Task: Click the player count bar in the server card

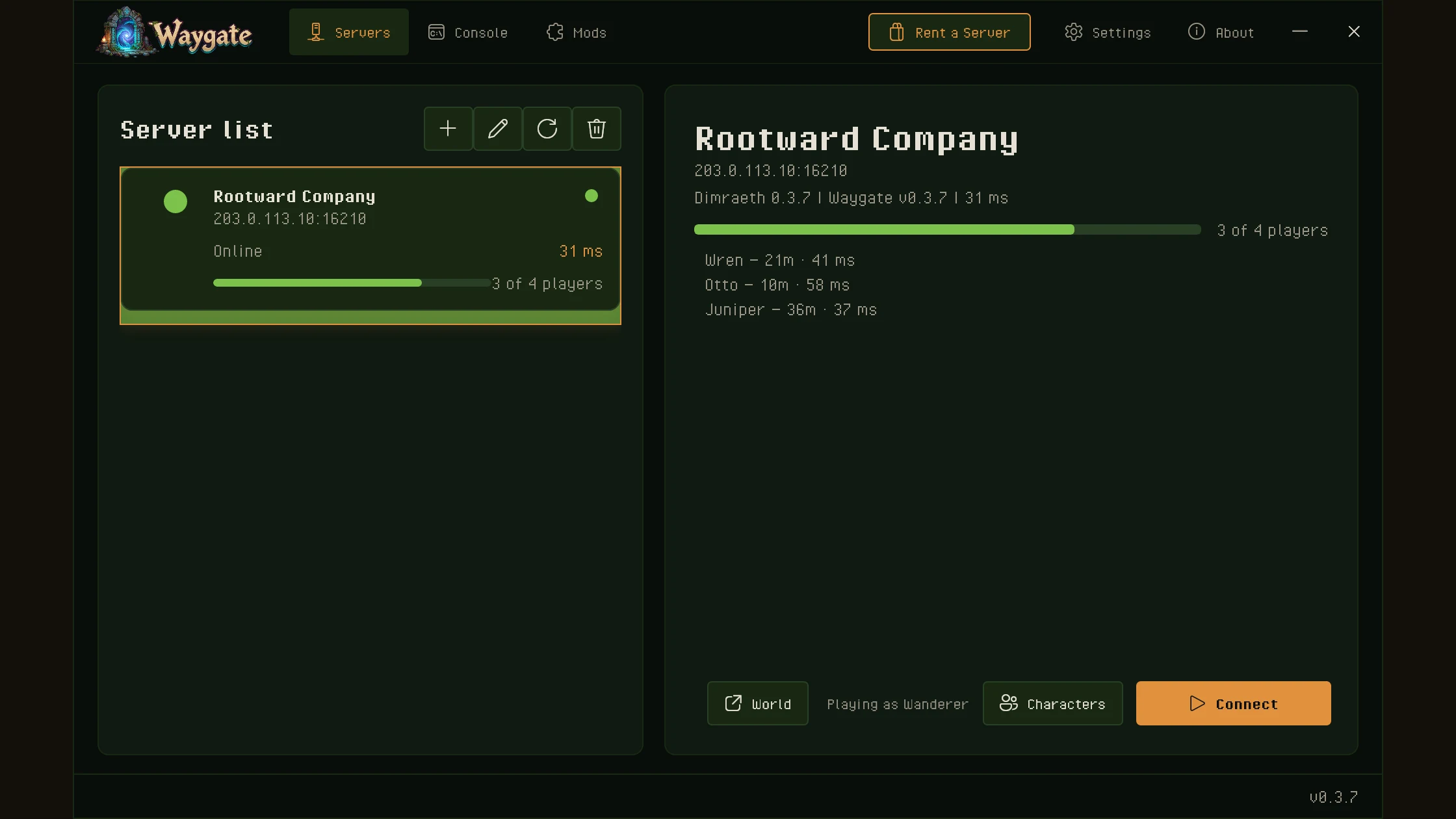Action: (x=352, y=283)
